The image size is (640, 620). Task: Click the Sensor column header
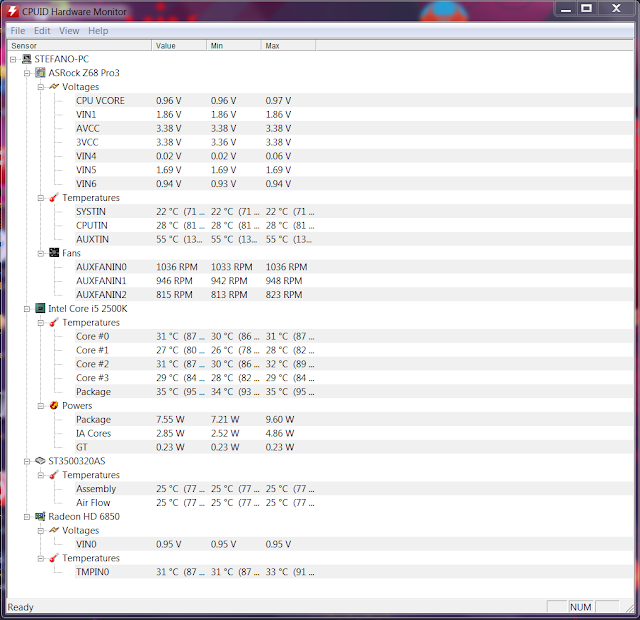coord(79,46)
